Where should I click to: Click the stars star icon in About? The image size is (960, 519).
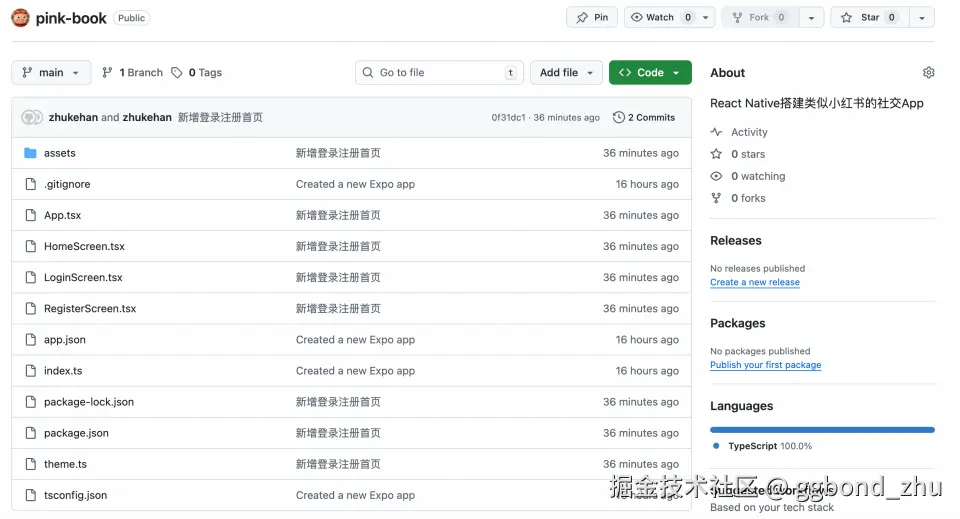(716, 154)
